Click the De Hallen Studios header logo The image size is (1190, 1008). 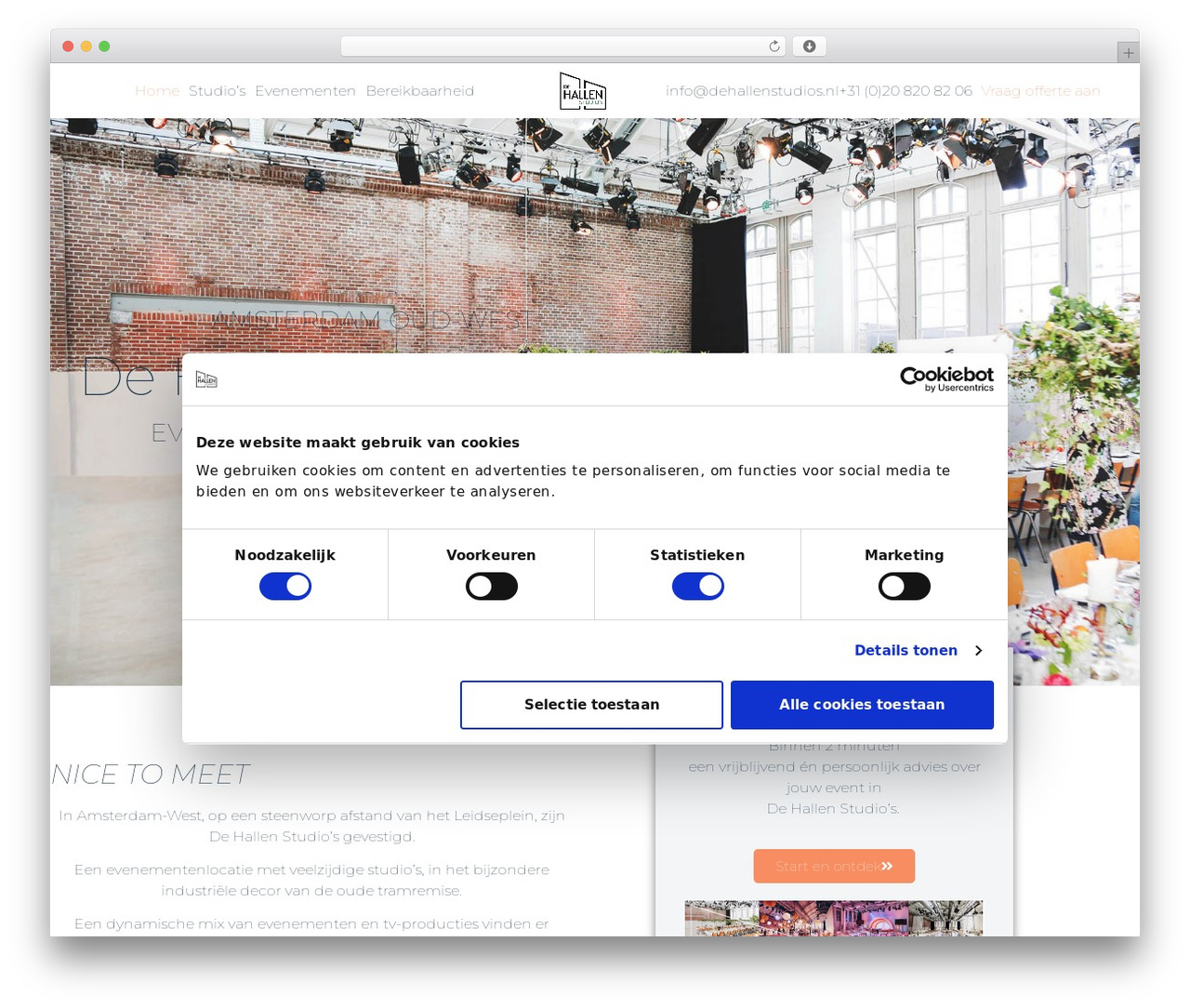[583, 91]
